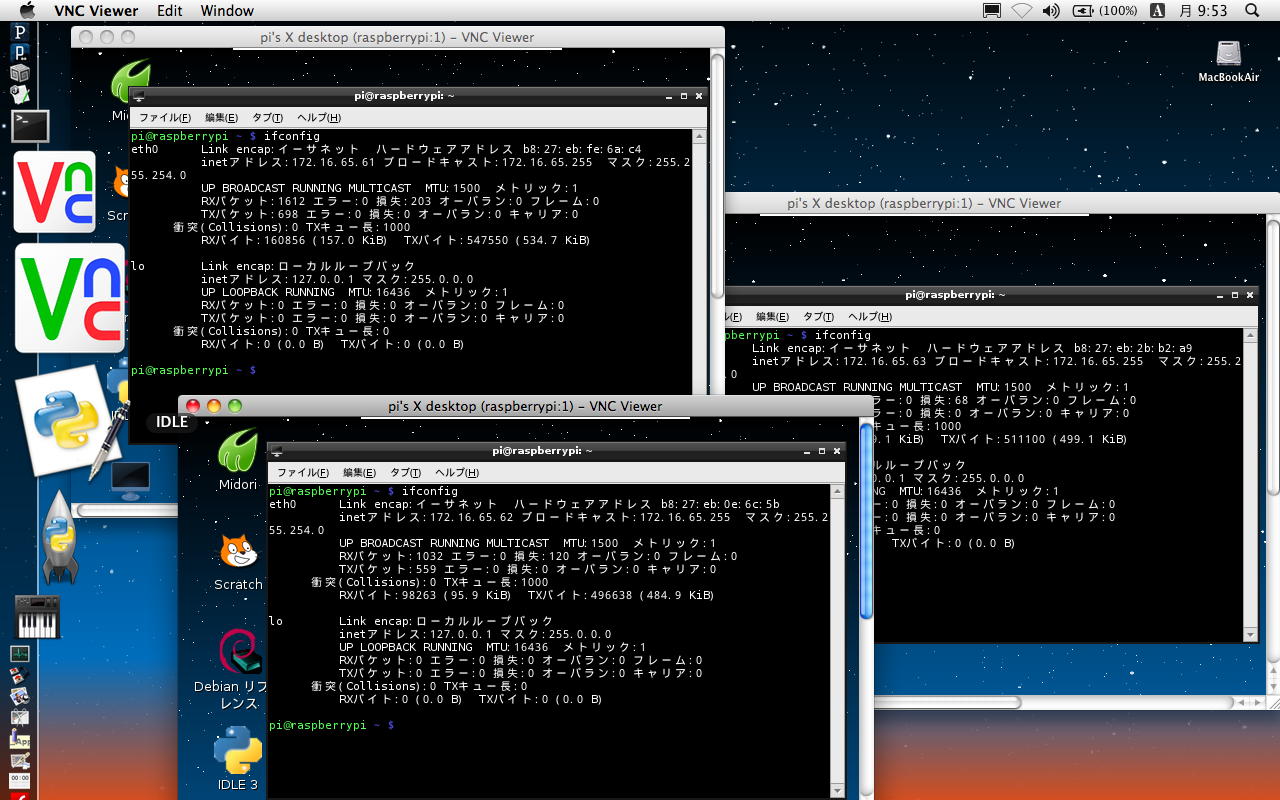Viewport: 1280px width, 800px height.
Task: Click the window menu icon of the 172.16.65.61 terminal
Action: click(139, 96)
